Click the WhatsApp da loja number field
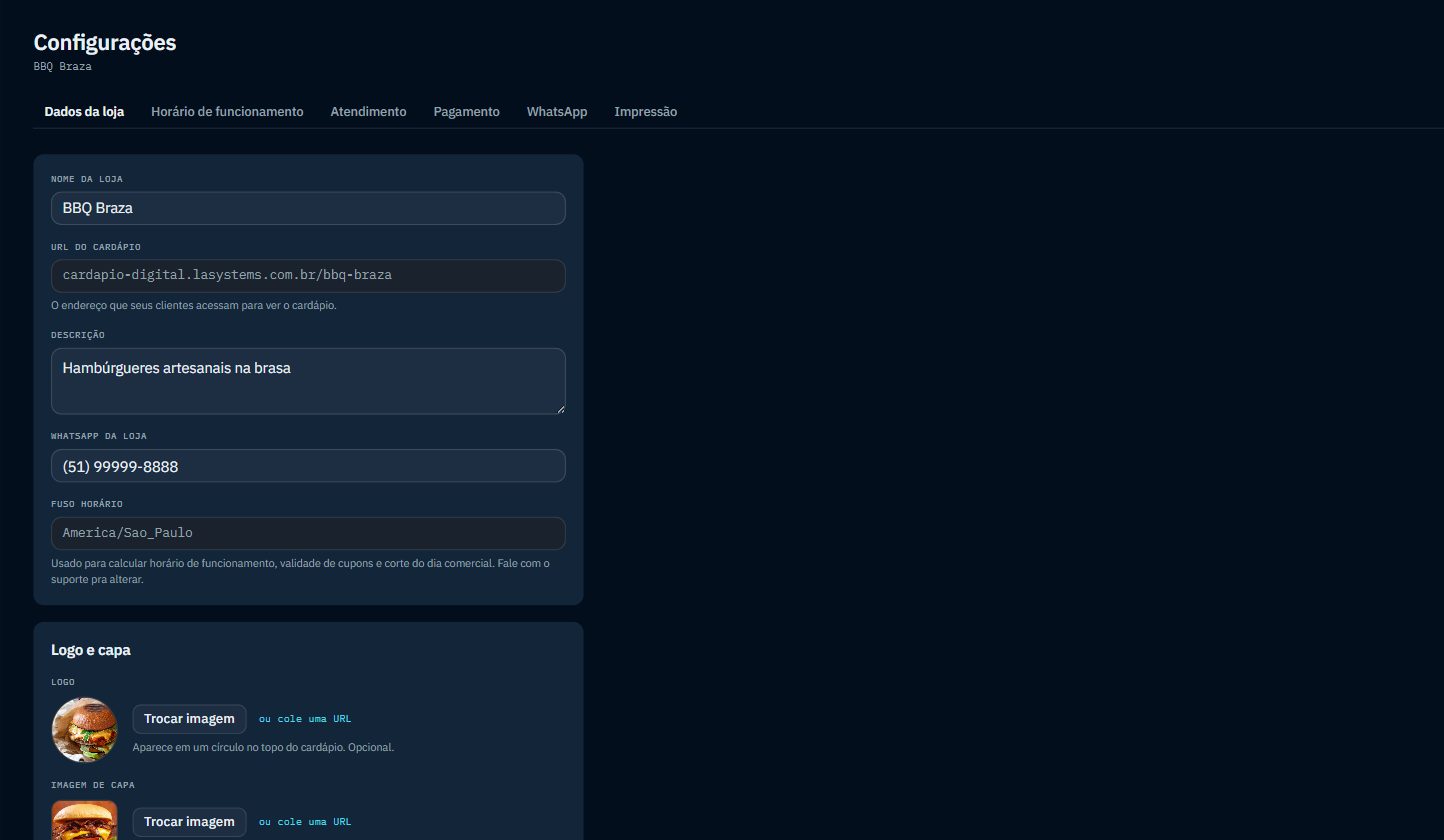Screen dimensions: 1444x840 308,466
